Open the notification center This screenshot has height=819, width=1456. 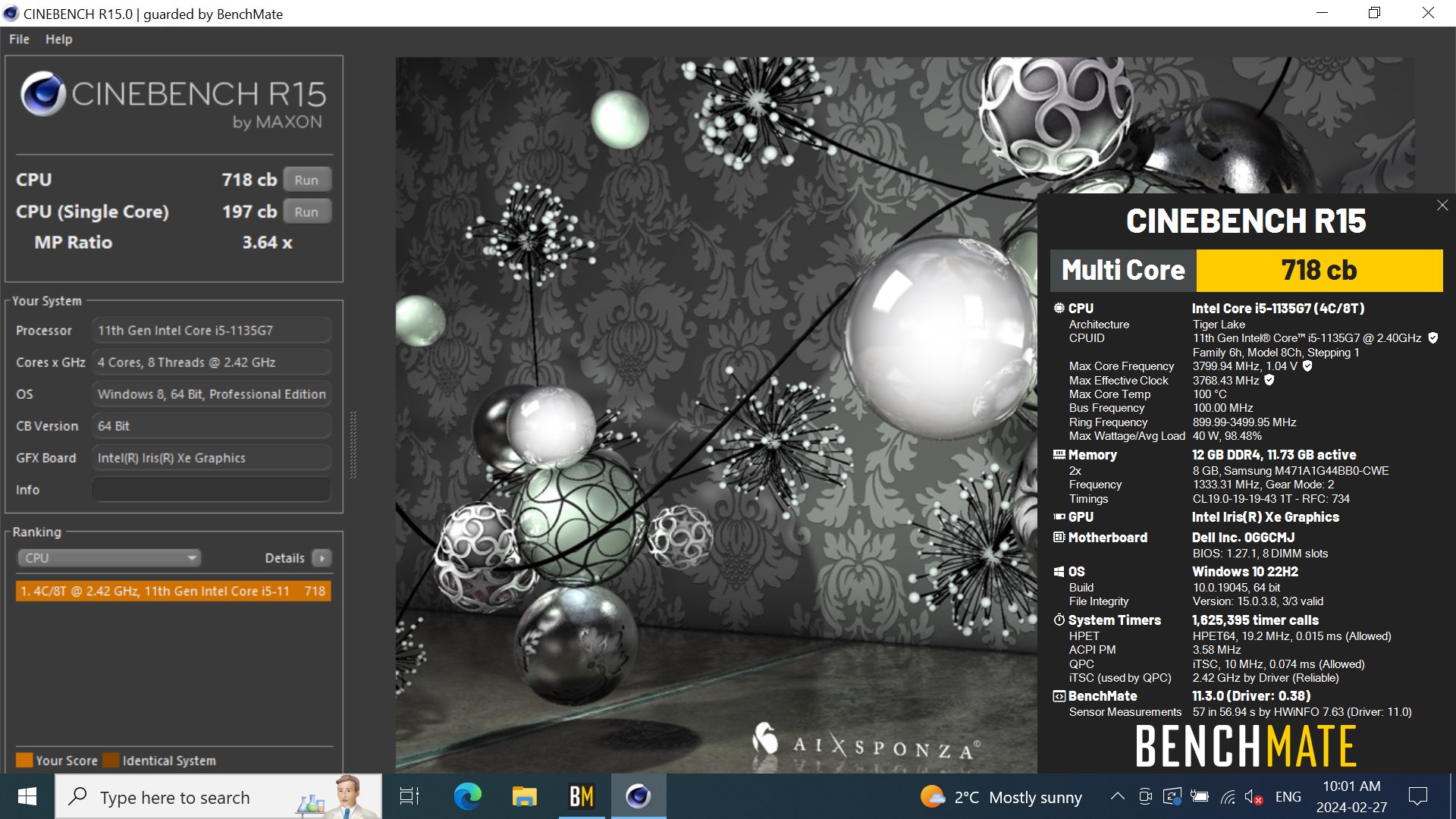[x=1417, y=797]
